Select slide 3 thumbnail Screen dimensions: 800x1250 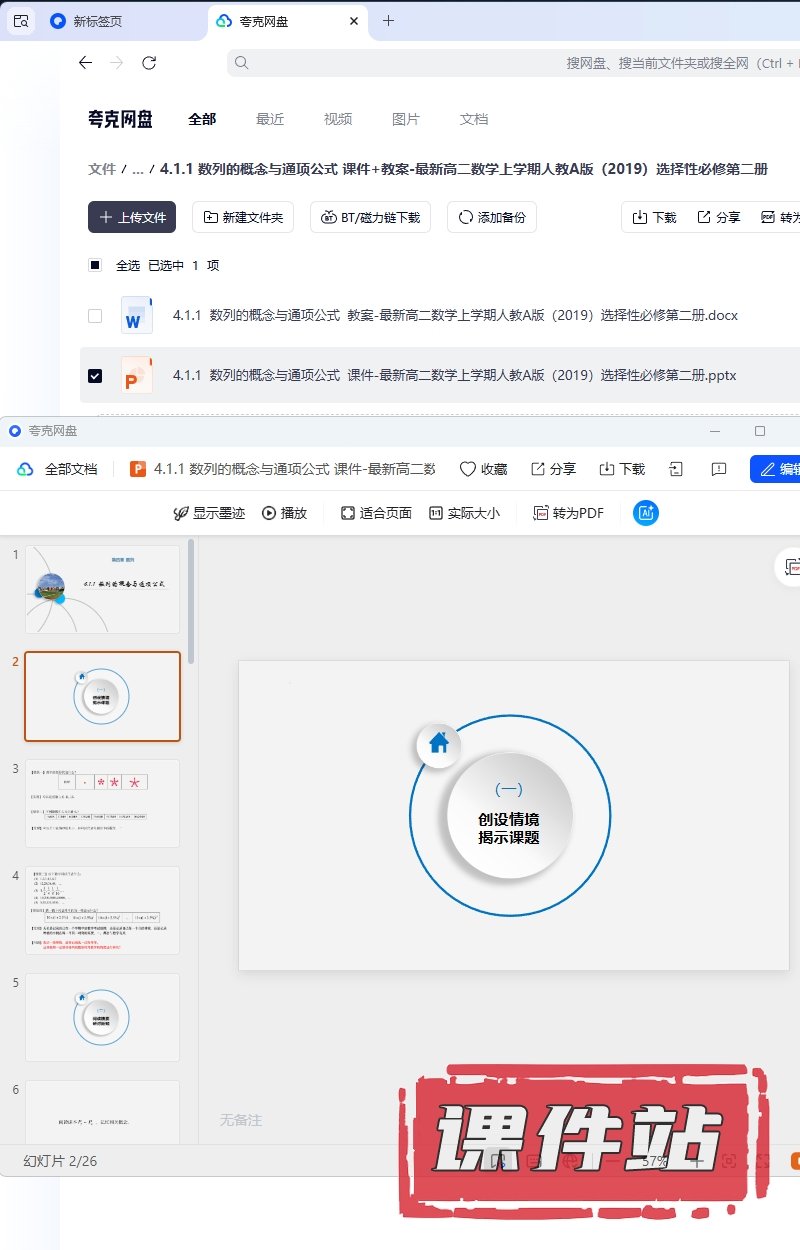(x=102, y=803)
